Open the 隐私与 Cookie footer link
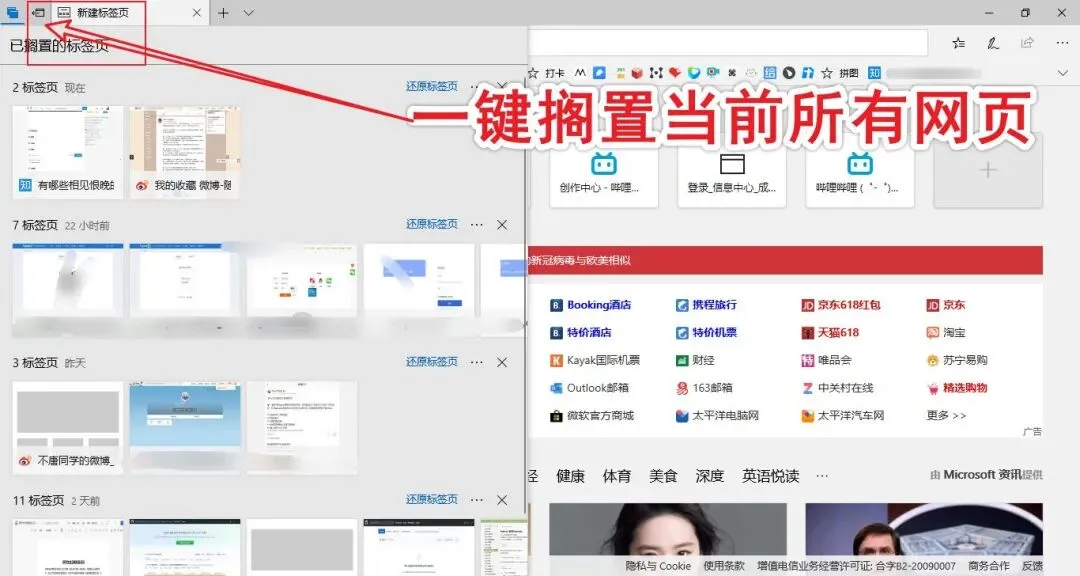The width and height of the screenshot is (1080, 576). (x=658, y=566)
